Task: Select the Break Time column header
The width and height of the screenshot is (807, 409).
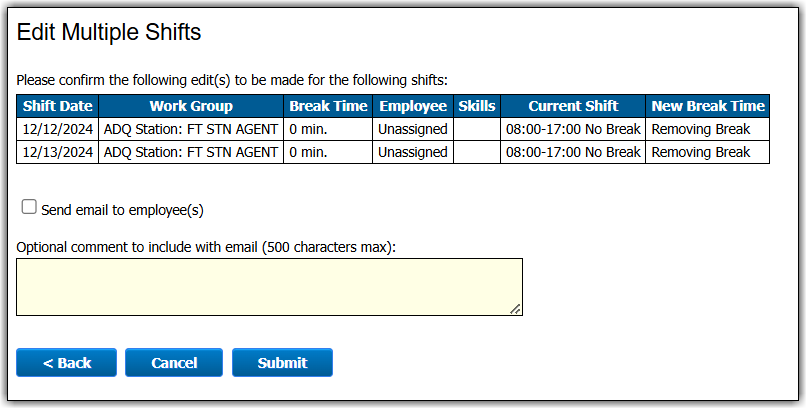Action: pos(328,106)
